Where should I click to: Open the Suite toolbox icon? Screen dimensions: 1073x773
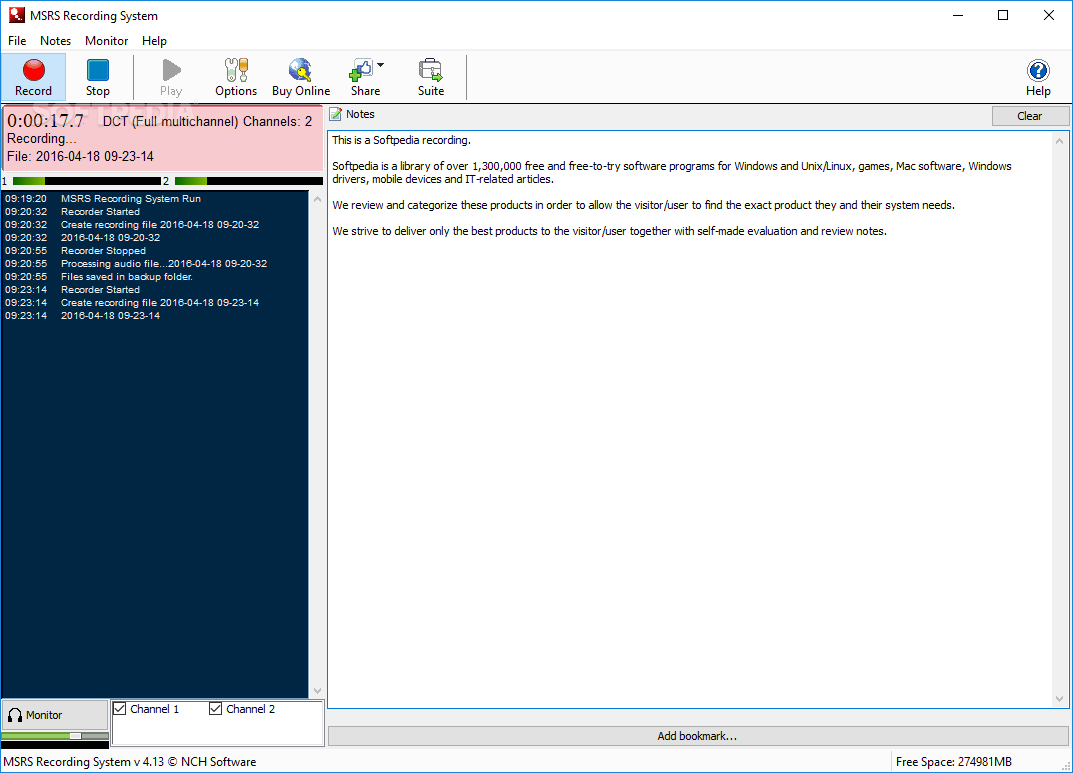431,77
